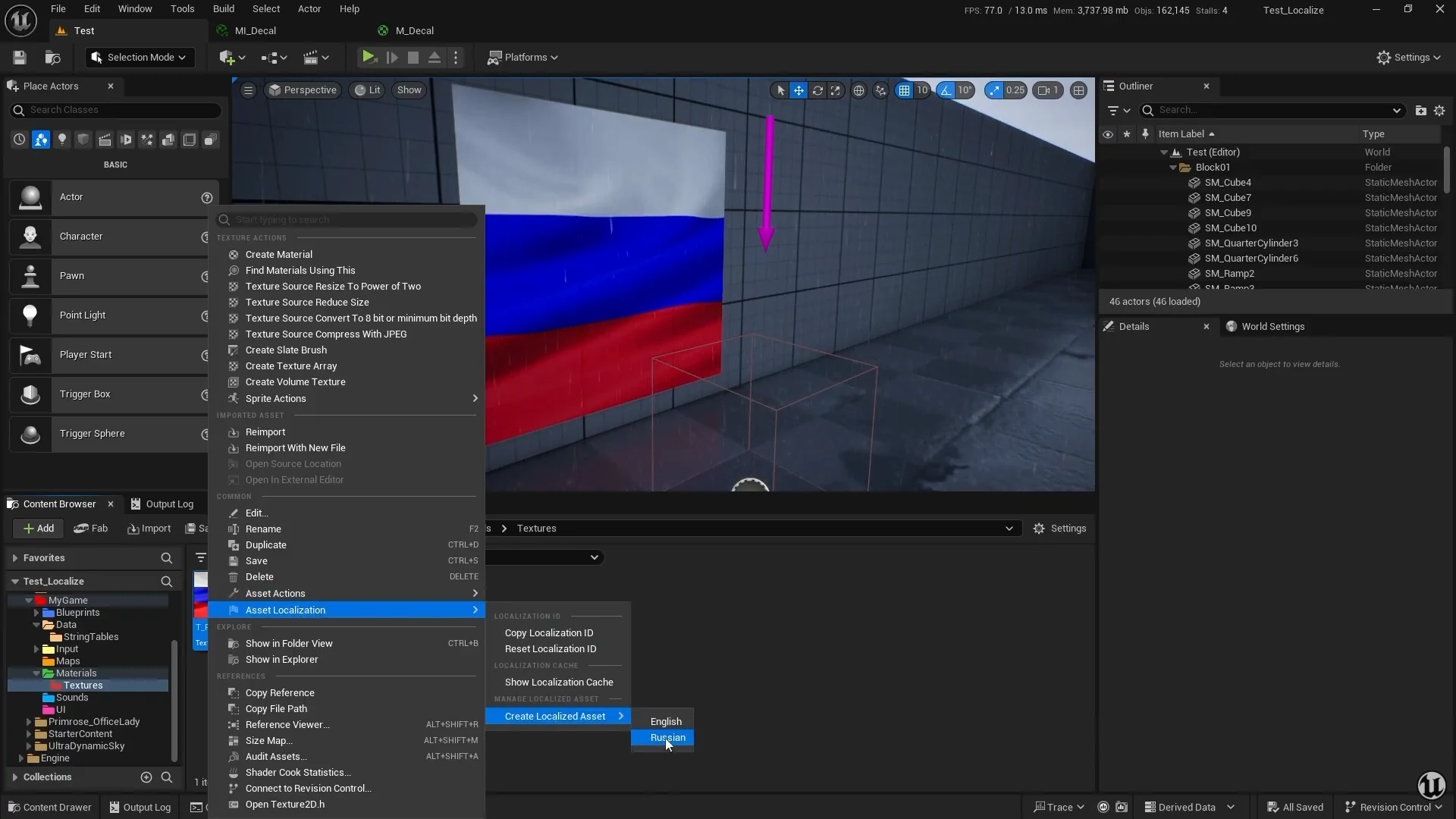Click the viewport Show flags button
1456x819 pixels.
pyautogui.click(x=409, y=90)
